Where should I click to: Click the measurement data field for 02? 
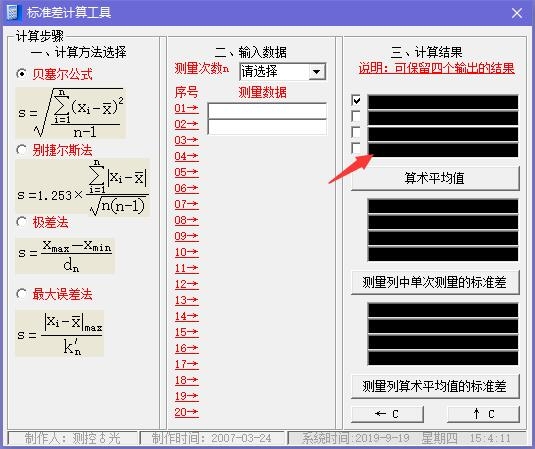267,127
